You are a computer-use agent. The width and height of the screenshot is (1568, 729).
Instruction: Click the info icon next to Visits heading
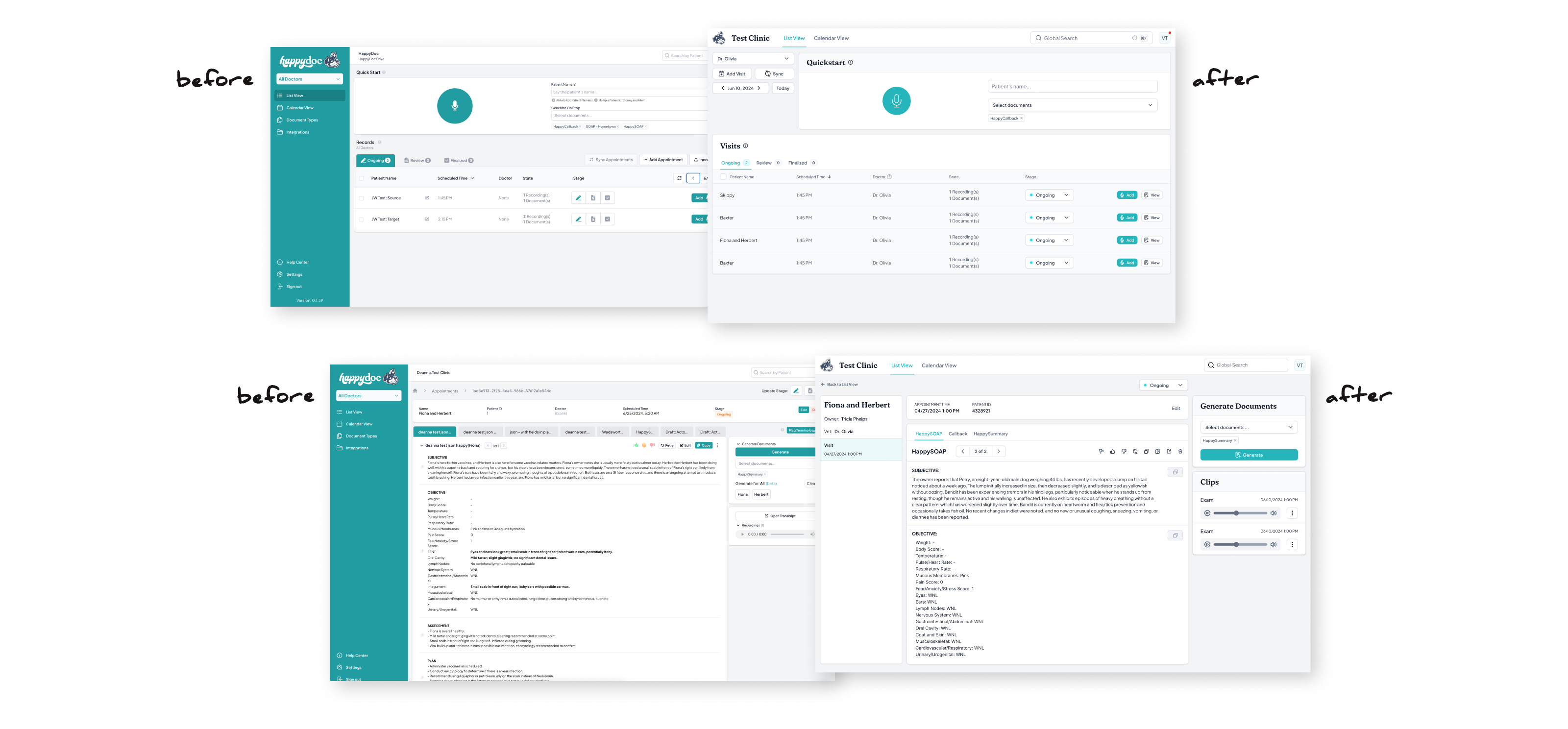pos(746,146)
